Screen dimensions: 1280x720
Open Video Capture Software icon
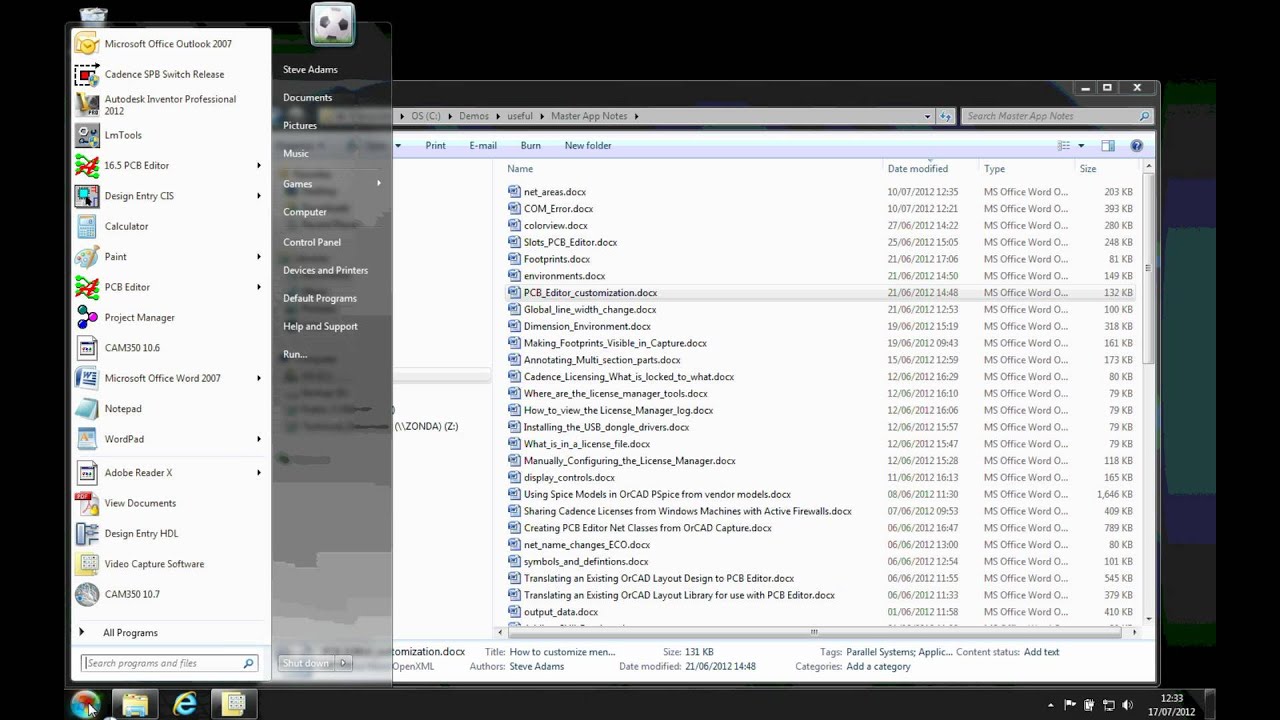click(88, 564)
